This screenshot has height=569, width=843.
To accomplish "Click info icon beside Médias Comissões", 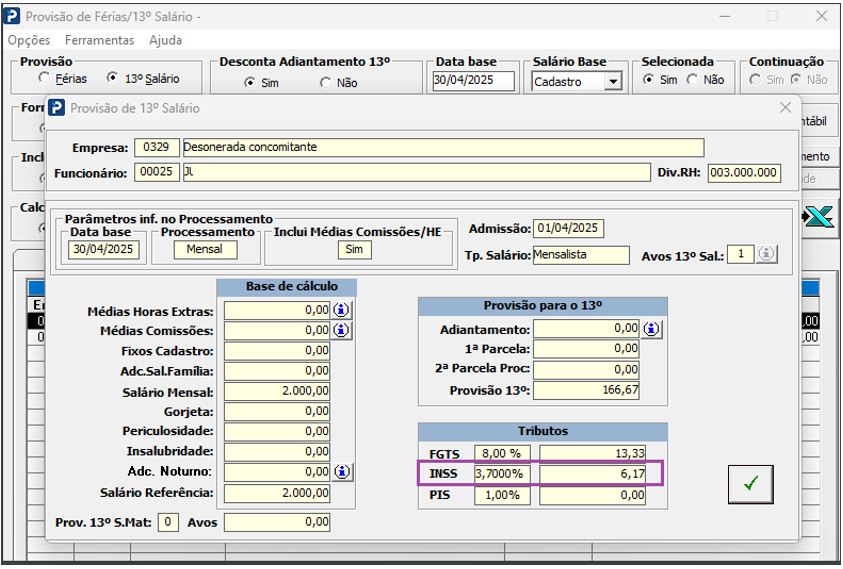I will tap(342, 330).
